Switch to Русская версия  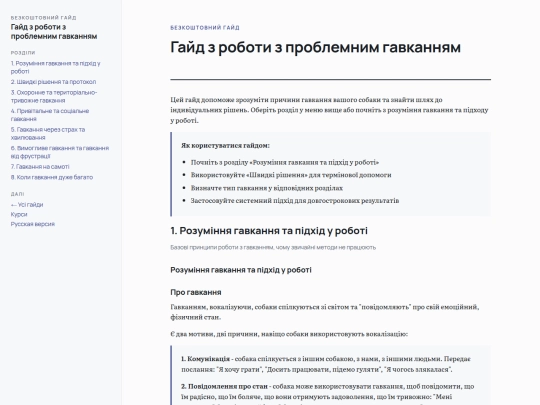click(33, 224)
